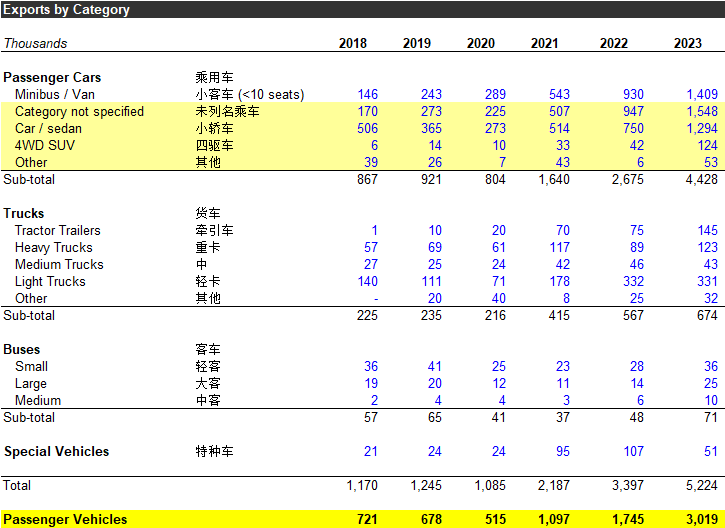Select the 2018 column header
The height and width of the screenshot is (528, 725).
click(x=353, y=43)
